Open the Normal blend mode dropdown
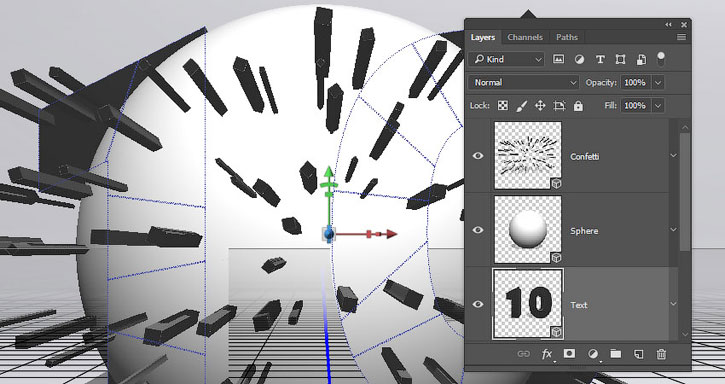The height and width of the screenshot is (384, 725). point(524,82)
